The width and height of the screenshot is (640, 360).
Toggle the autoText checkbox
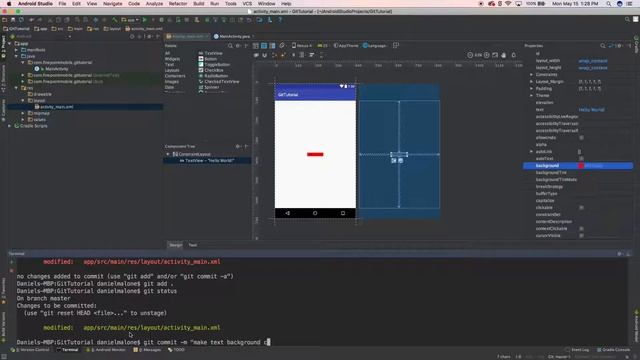[x=581, y=159]
